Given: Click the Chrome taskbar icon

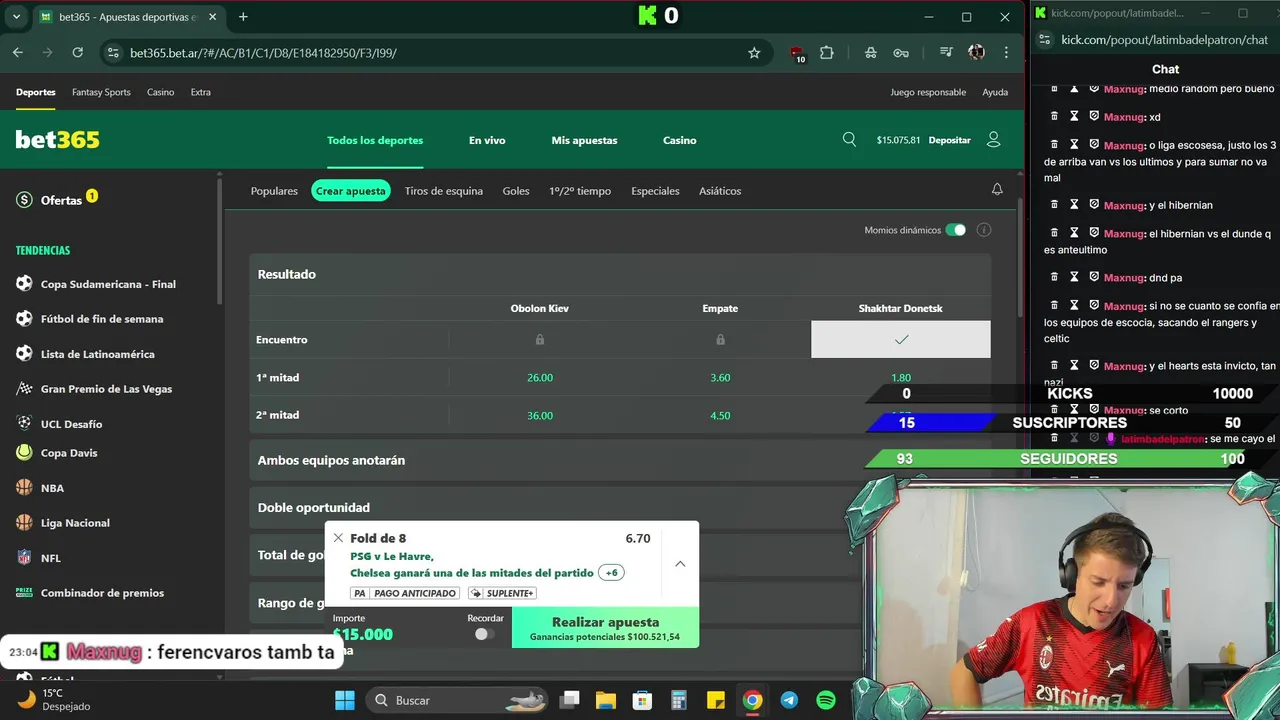Looking at the screenshot, I should [752, 700].
